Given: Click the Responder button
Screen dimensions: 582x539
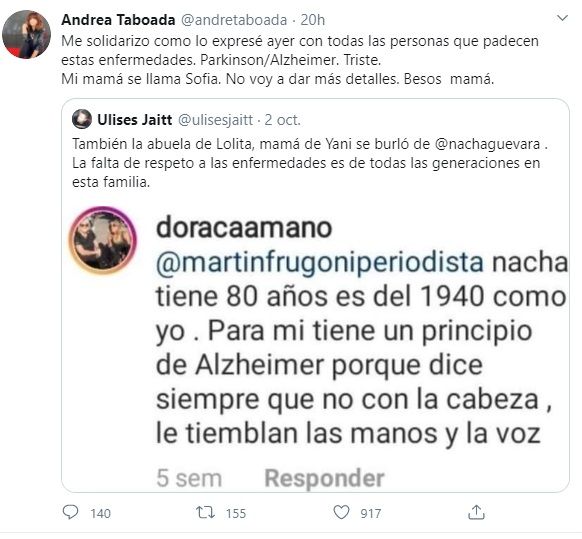Looking at the screenshot, I should click(324, 477).
